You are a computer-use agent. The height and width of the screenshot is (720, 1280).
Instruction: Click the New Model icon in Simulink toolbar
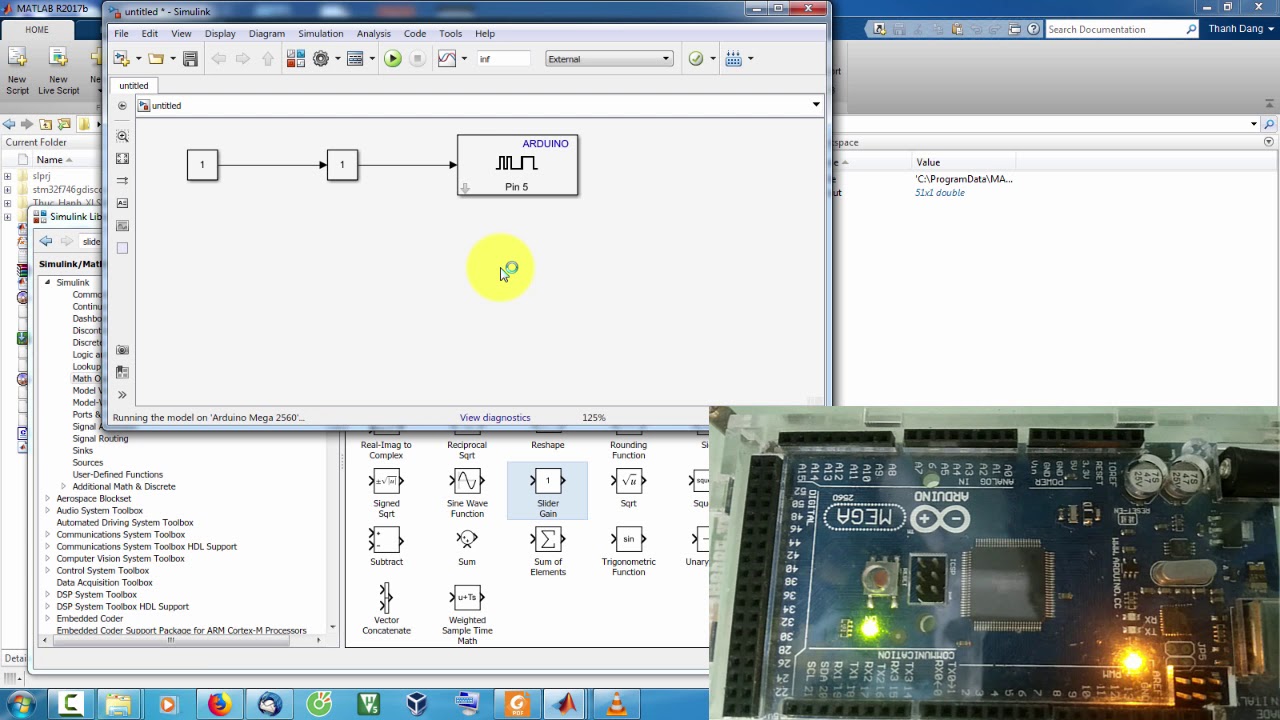[121, 59]
